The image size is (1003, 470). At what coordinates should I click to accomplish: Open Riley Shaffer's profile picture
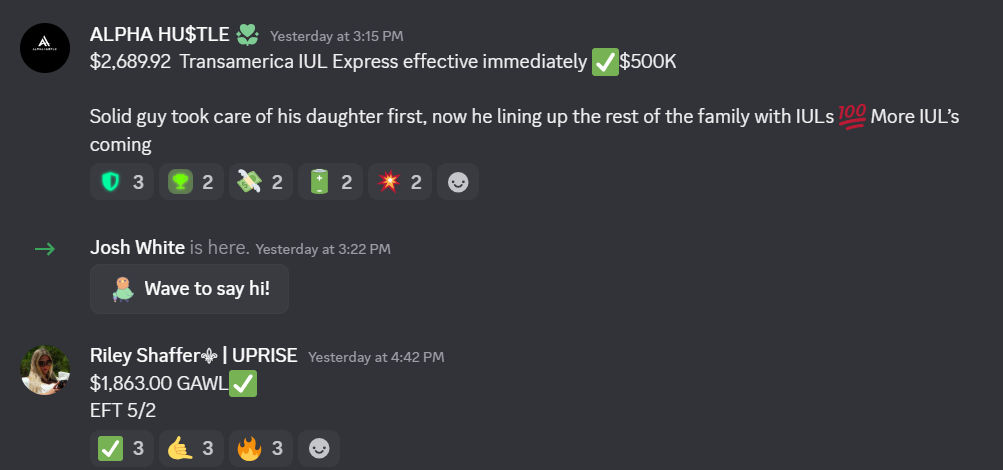point(45,370)
